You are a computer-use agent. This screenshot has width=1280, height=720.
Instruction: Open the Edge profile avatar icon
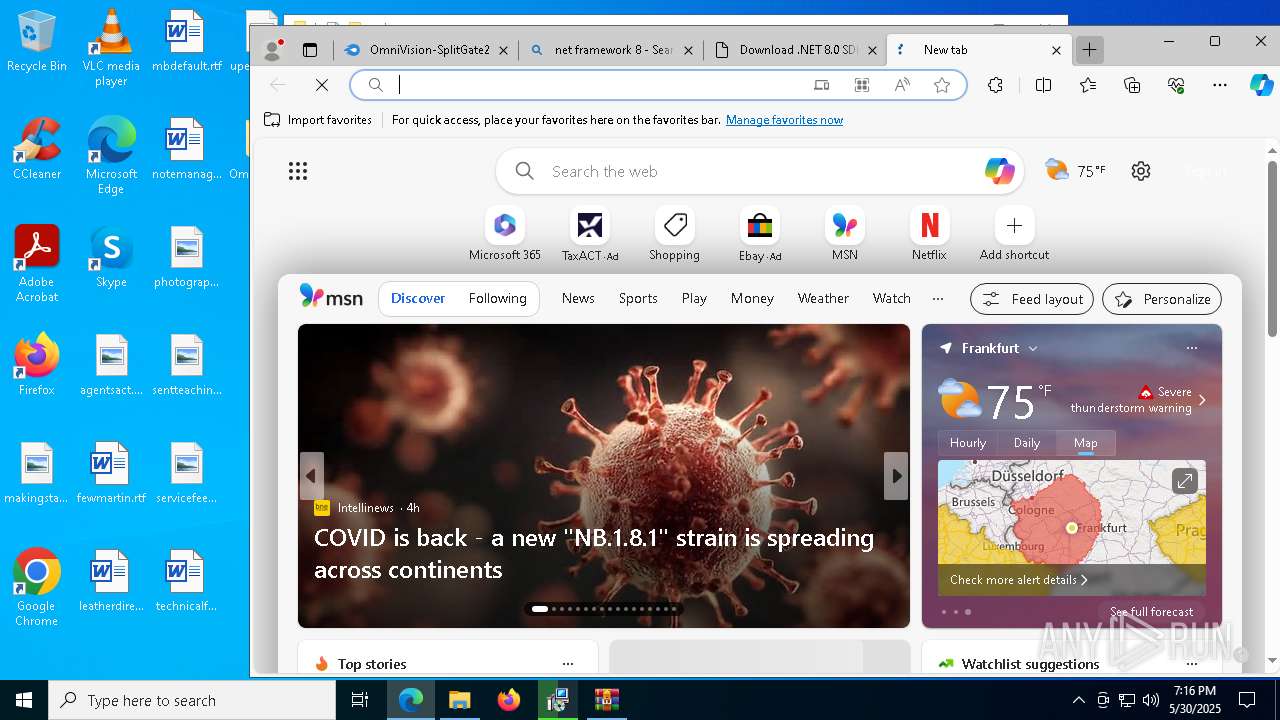pyautogui.click(x=271, y=50)
